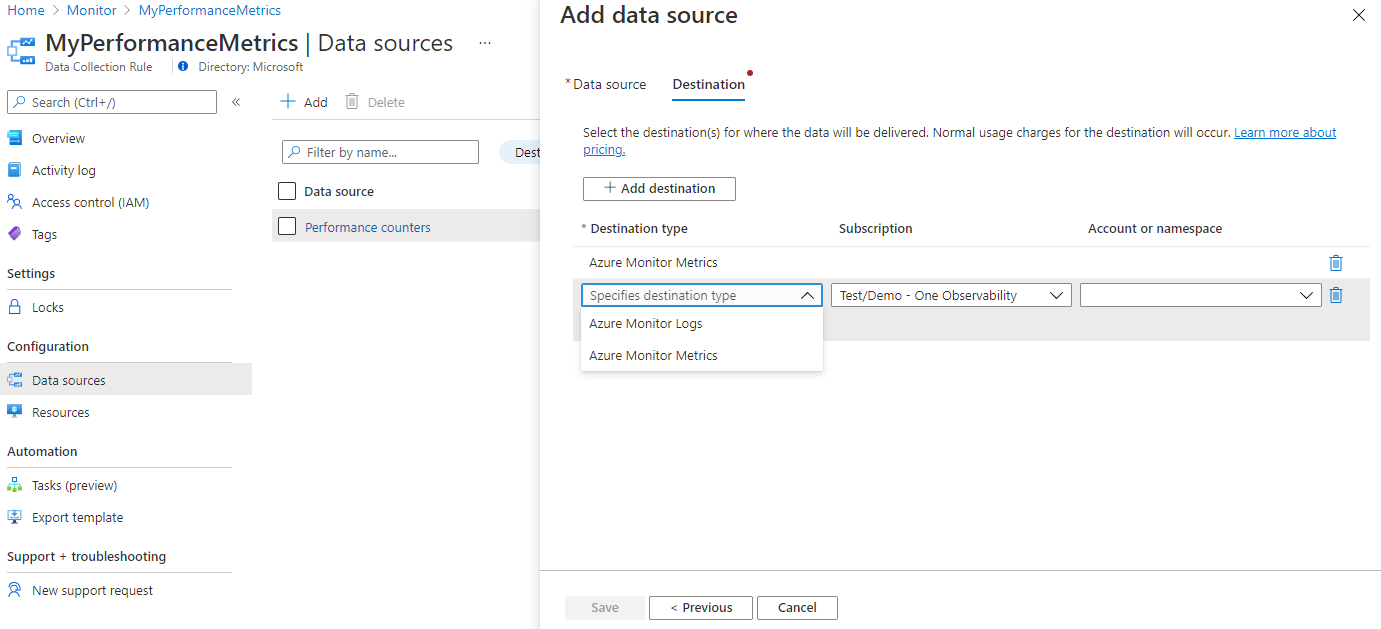
Task: Focus the sidebar Search box
Action: point(112,102)
